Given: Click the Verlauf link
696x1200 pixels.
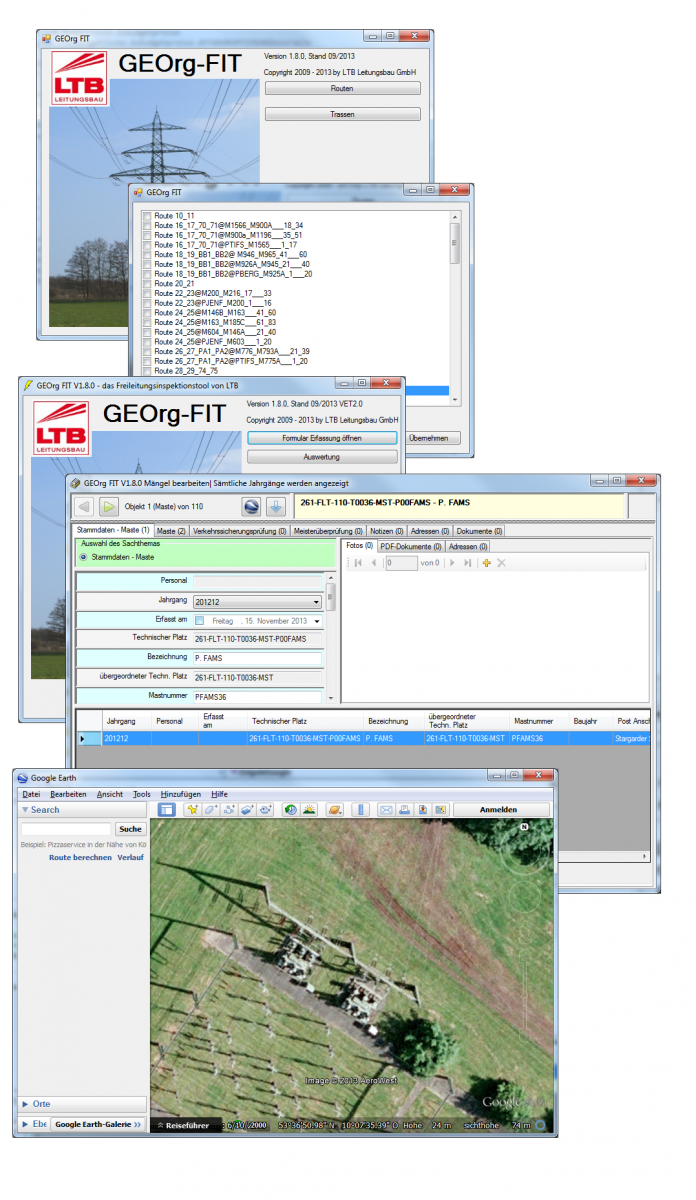Looking at the screenshot, I should pyautogui.click(x=131, y=858).
